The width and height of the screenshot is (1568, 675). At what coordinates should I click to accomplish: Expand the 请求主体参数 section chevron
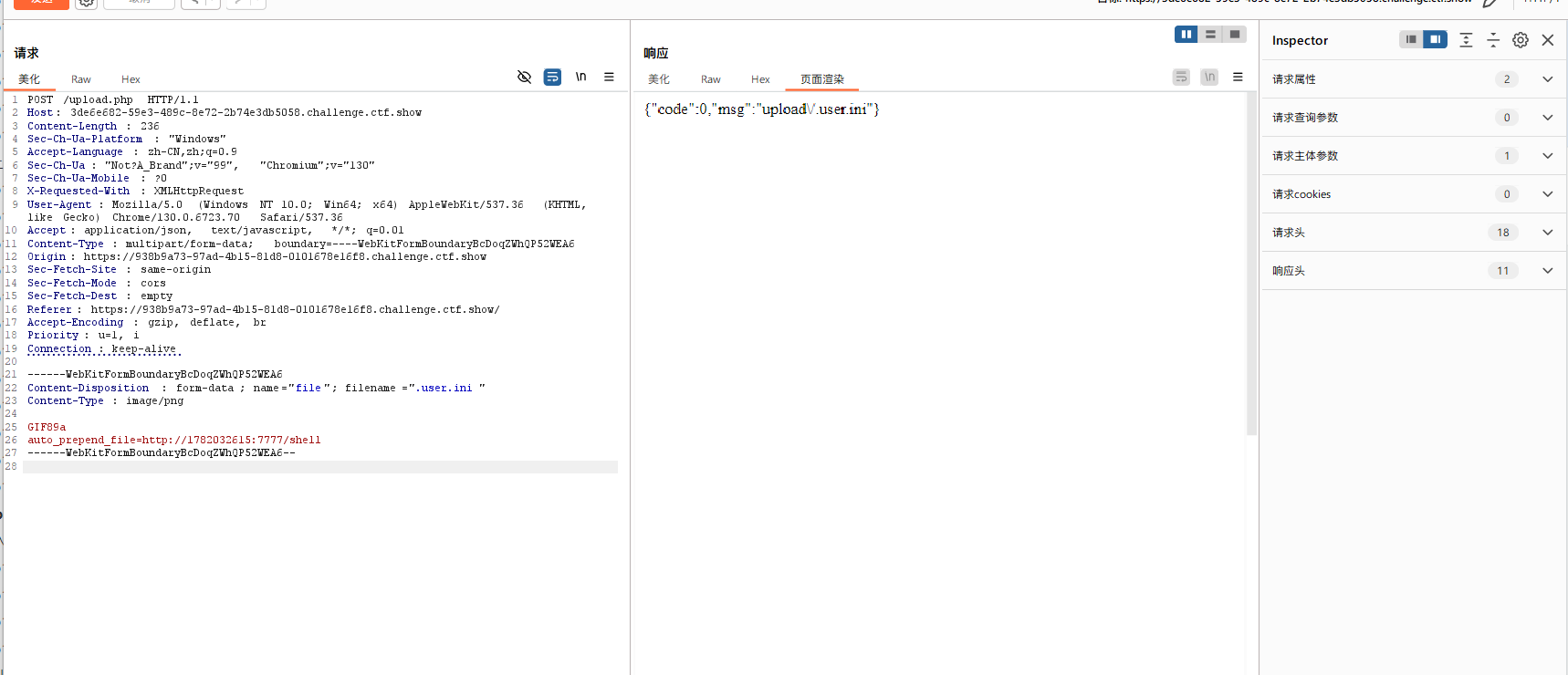[x=1548, y=156]
